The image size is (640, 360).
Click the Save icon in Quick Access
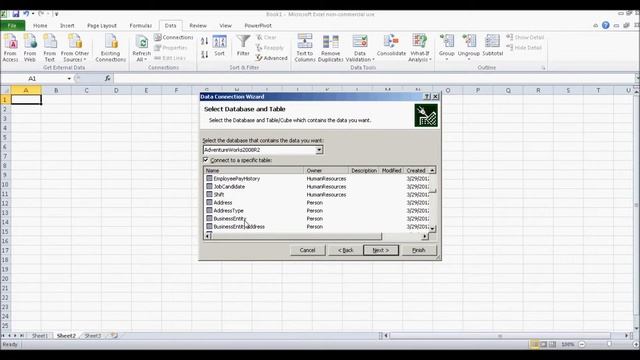[x=16, y=14]
